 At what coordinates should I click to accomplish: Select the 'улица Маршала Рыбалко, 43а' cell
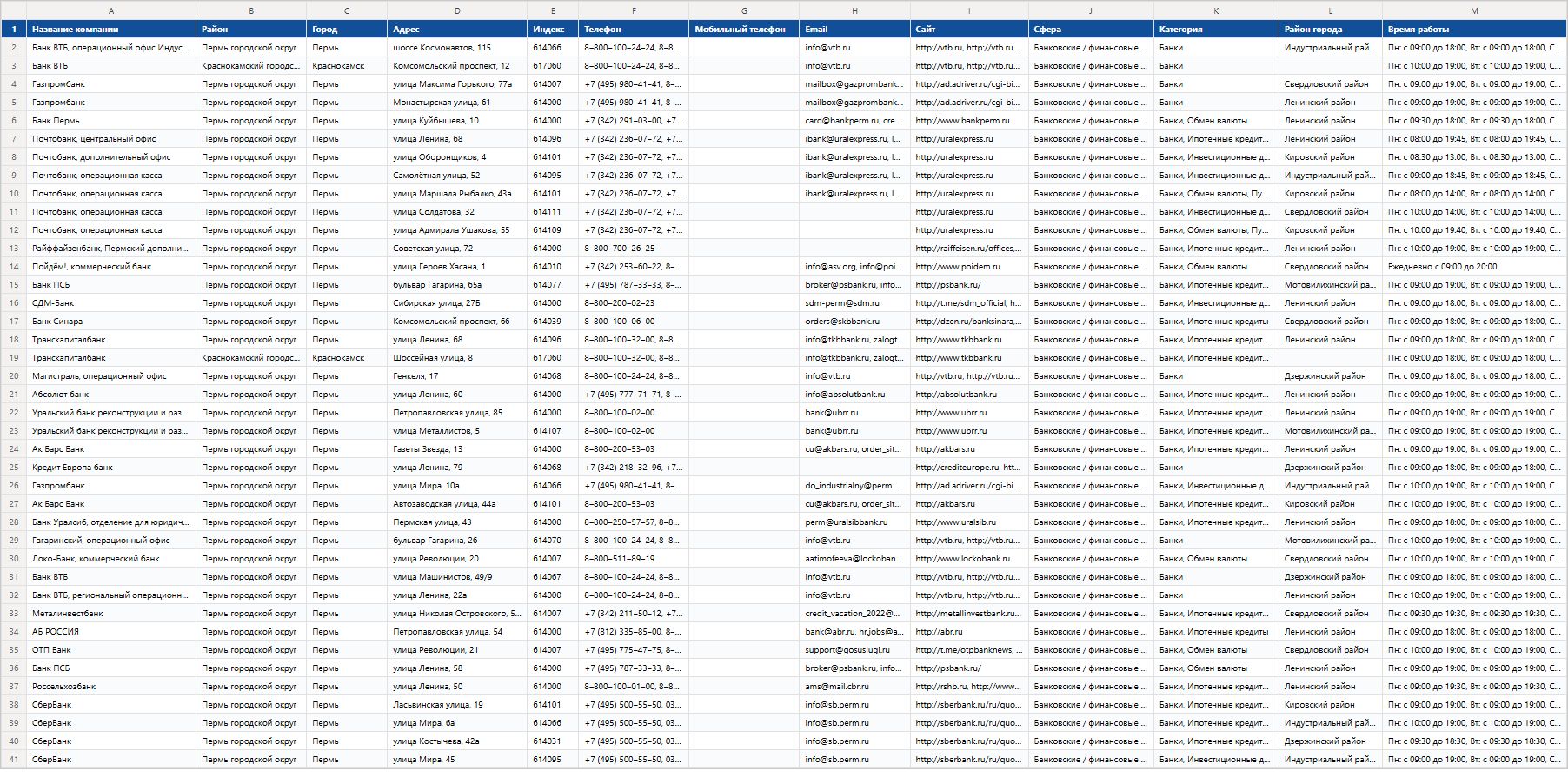[457, 194]
